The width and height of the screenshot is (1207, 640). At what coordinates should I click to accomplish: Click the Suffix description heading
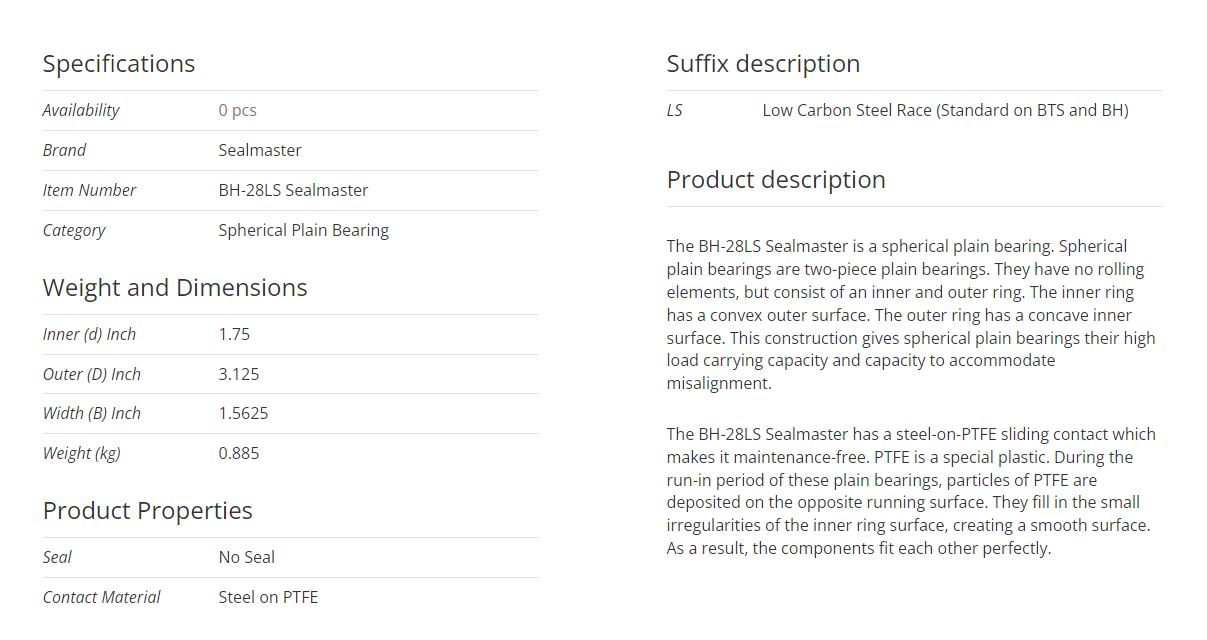pyautogui.click(x=764, y=64)
